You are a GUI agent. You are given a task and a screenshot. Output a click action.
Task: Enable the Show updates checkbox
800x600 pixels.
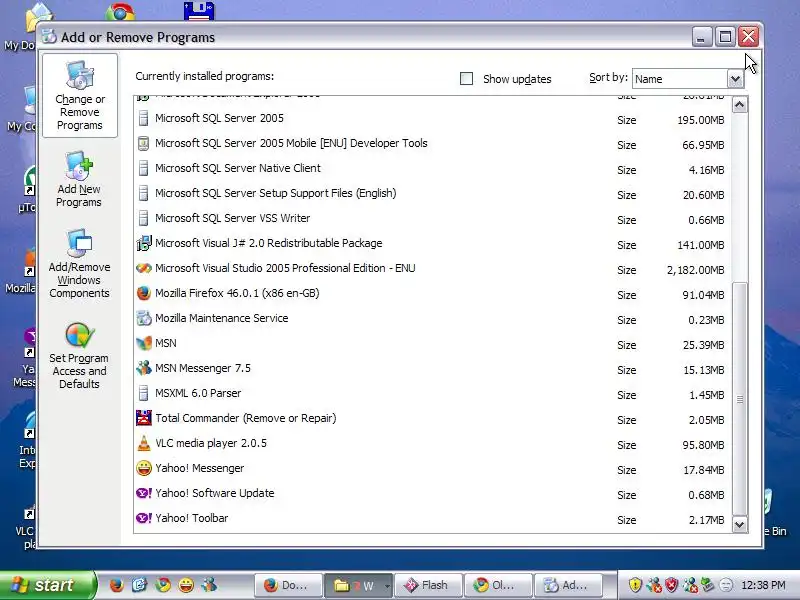pyautogui.click(x=466, y=79)
